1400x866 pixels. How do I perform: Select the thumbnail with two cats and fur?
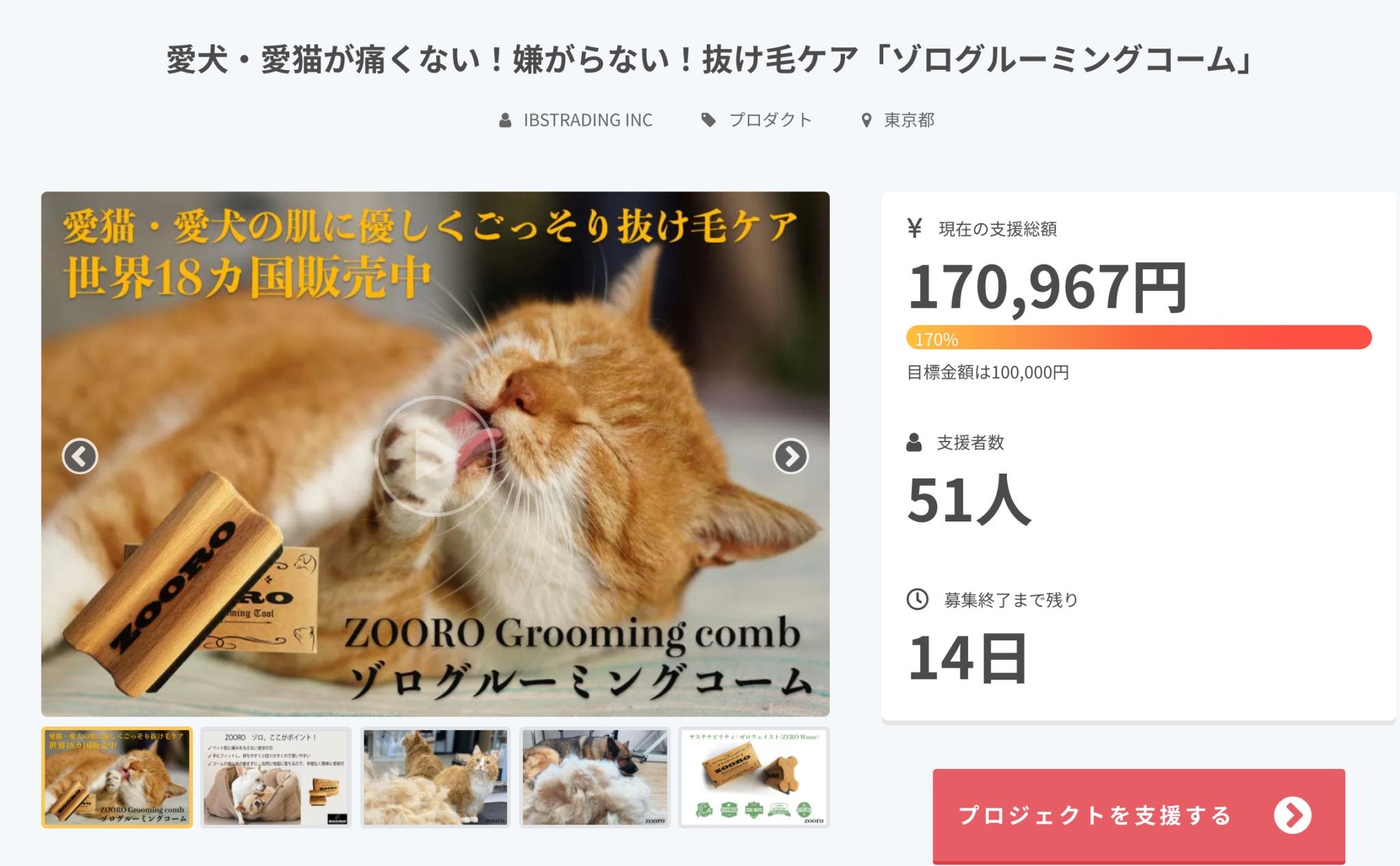click(x=435, y=777)
